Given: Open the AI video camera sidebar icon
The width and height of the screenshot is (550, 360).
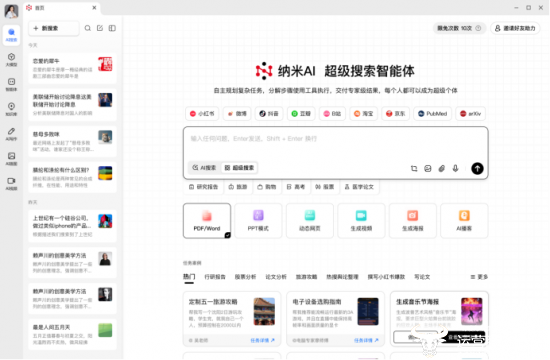Looking at the screenshot, I should (11, 184).
